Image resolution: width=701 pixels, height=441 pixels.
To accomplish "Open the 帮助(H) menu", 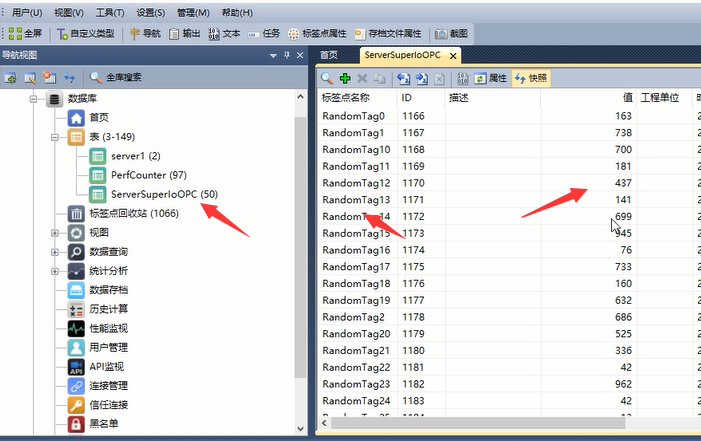I will (x=237, y=13).
